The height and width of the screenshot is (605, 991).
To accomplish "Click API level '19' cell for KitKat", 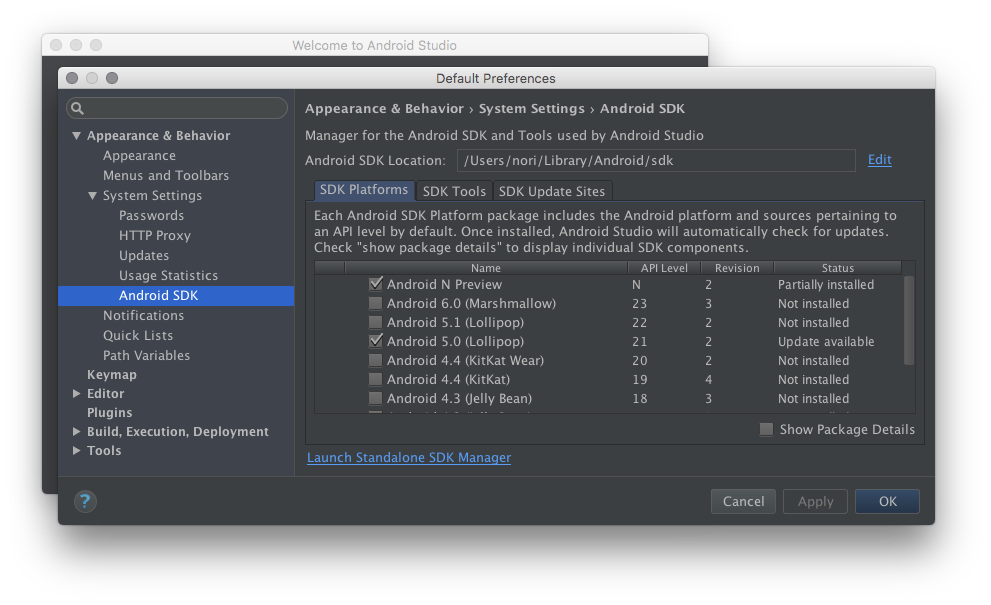I will tap(640, 379).
